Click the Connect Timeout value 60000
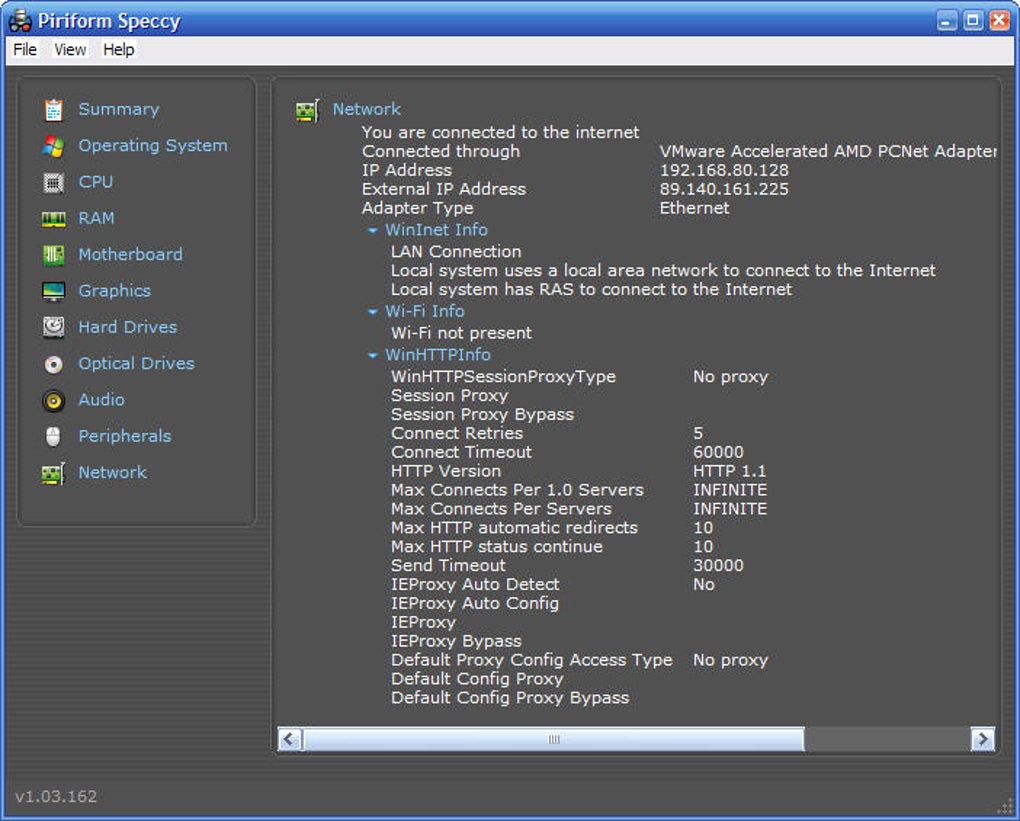This screenshot has width=1020, height=821. 718,452
